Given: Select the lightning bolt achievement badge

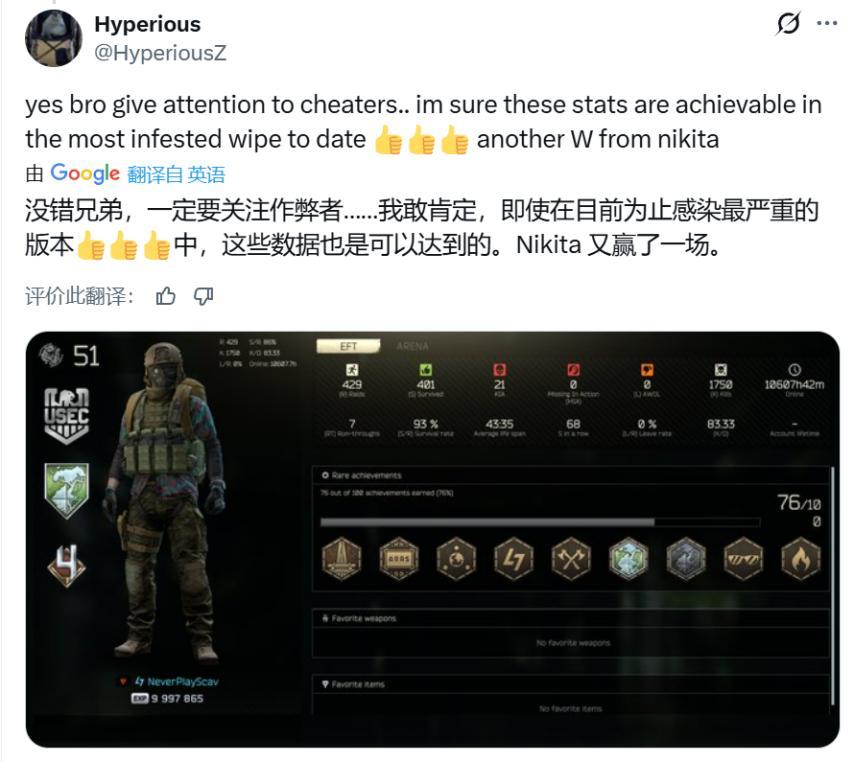Looking at the screenshot, I should [513, 559].
